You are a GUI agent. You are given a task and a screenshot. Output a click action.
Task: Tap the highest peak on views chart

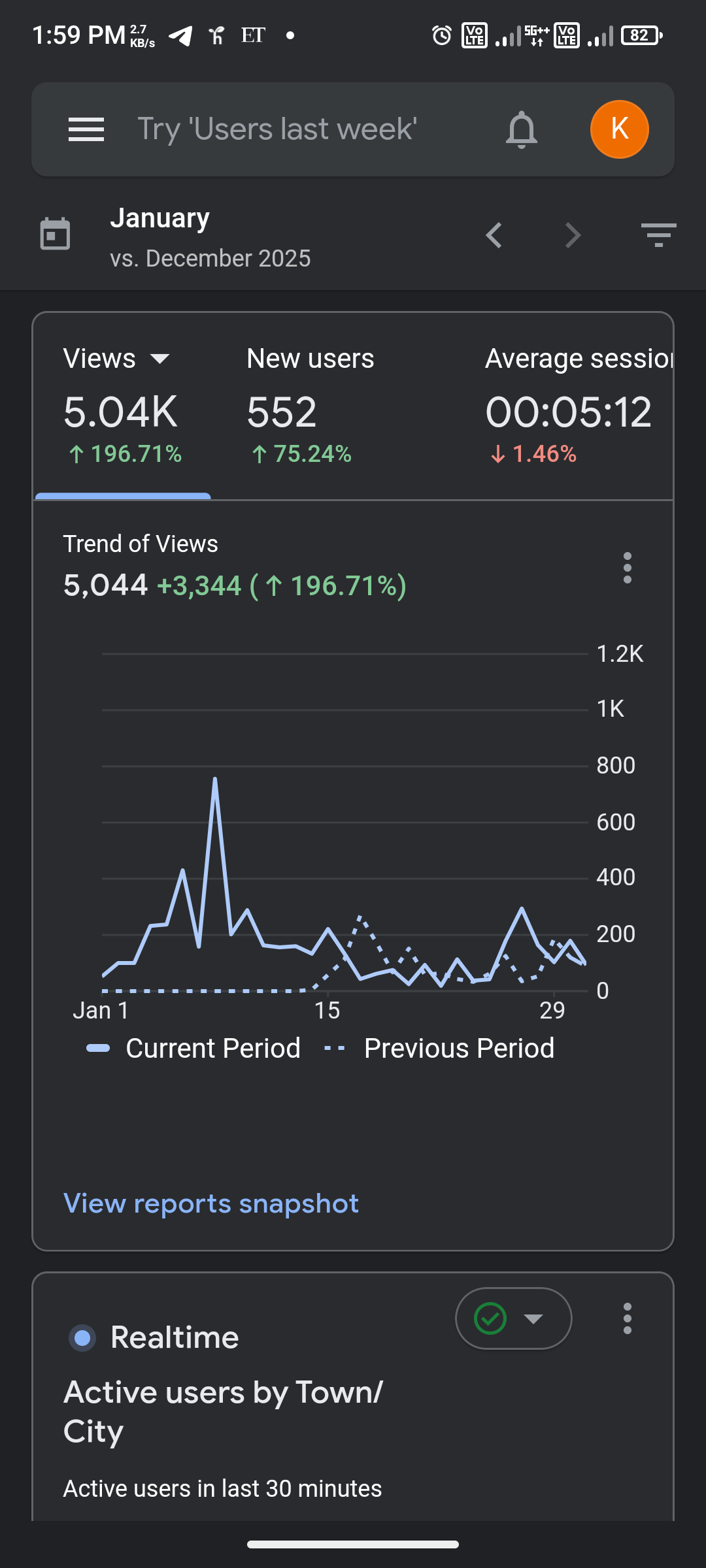click(x=215, y=779)
